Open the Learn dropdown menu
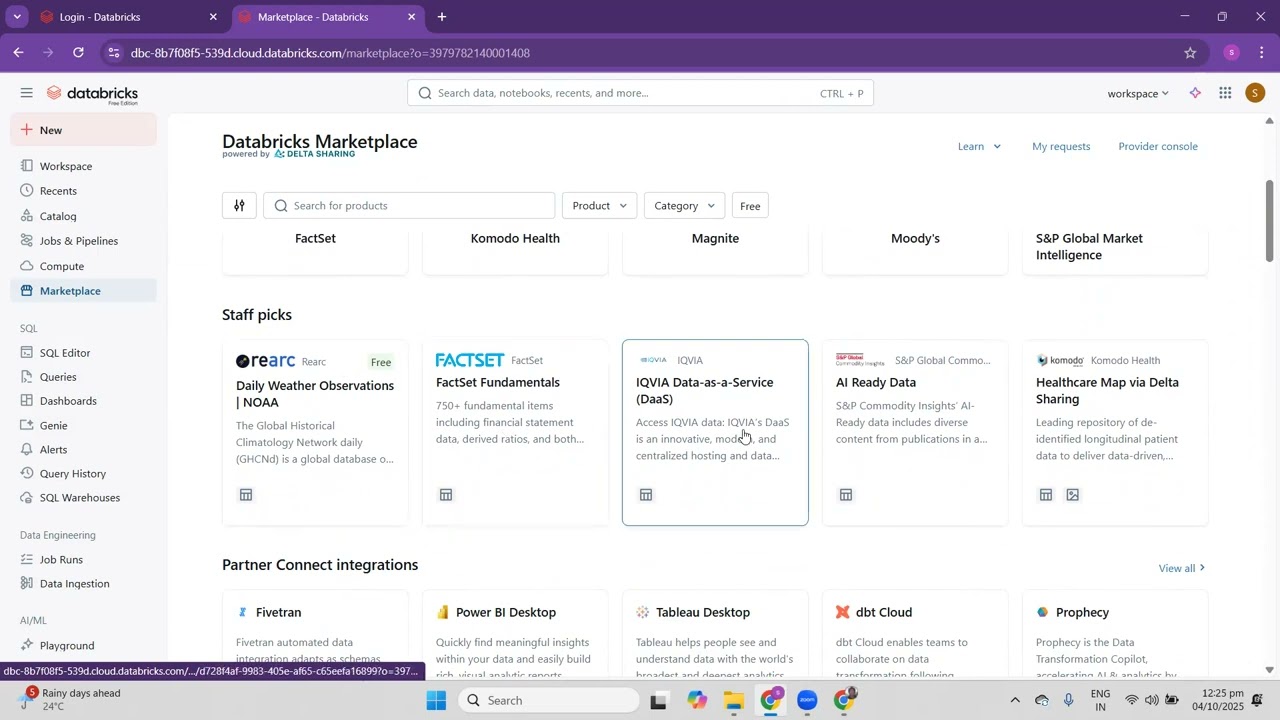 (979, 146)
